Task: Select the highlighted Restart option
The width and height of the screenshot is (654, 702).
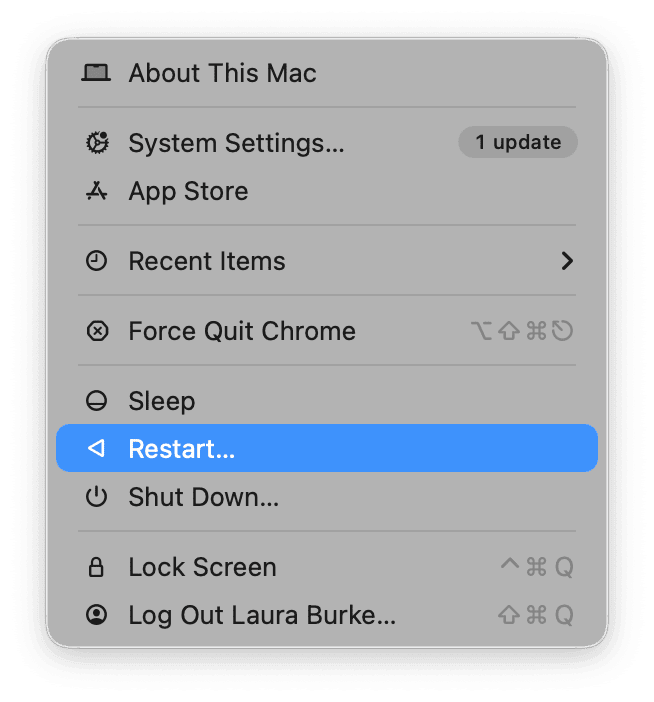Action: coord(182,449)
